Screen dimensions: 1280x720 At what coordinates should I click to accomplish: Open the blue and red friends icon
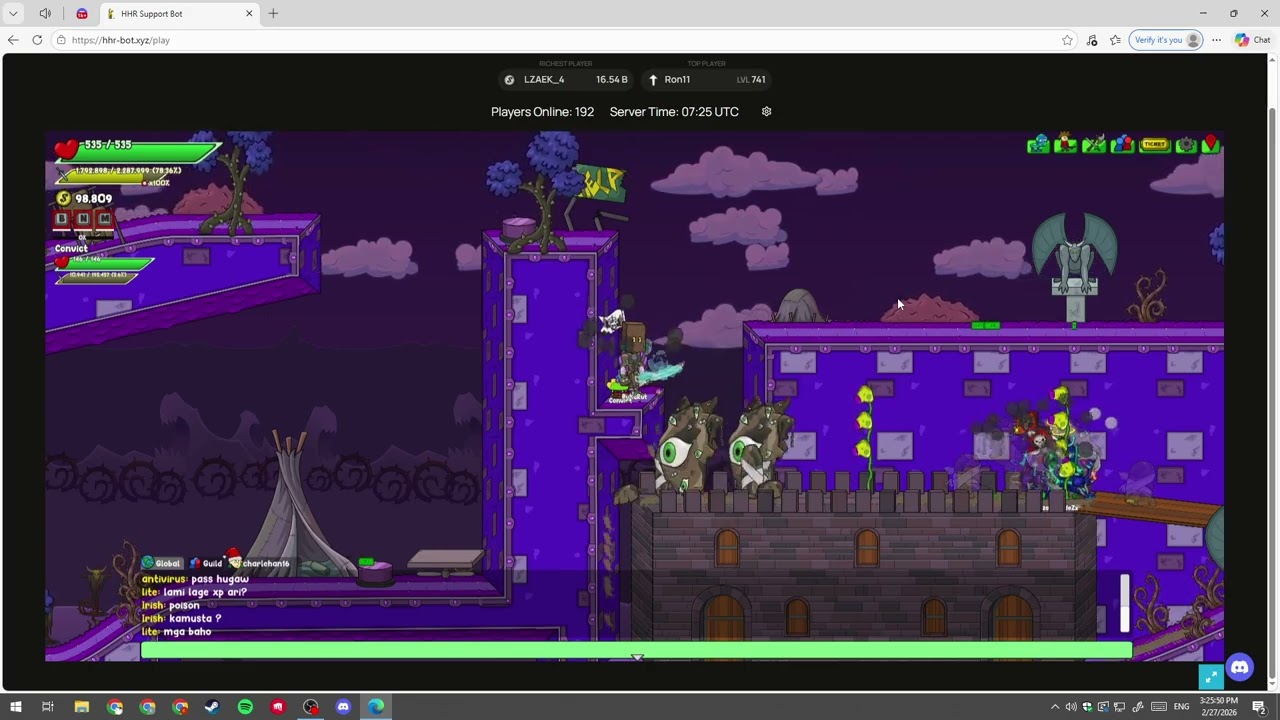[x=1123, y=144]
